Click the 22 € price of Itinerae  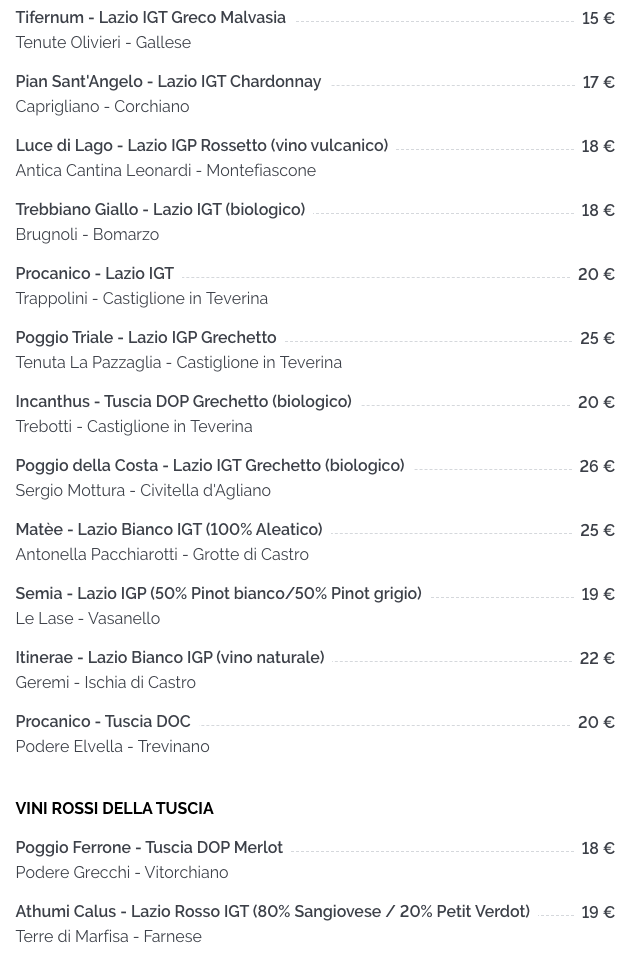[597, 658]
